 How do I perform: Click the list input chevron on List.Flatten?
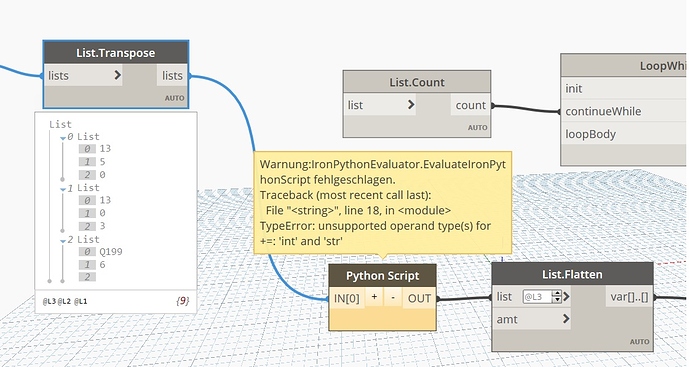click(566, 297)
